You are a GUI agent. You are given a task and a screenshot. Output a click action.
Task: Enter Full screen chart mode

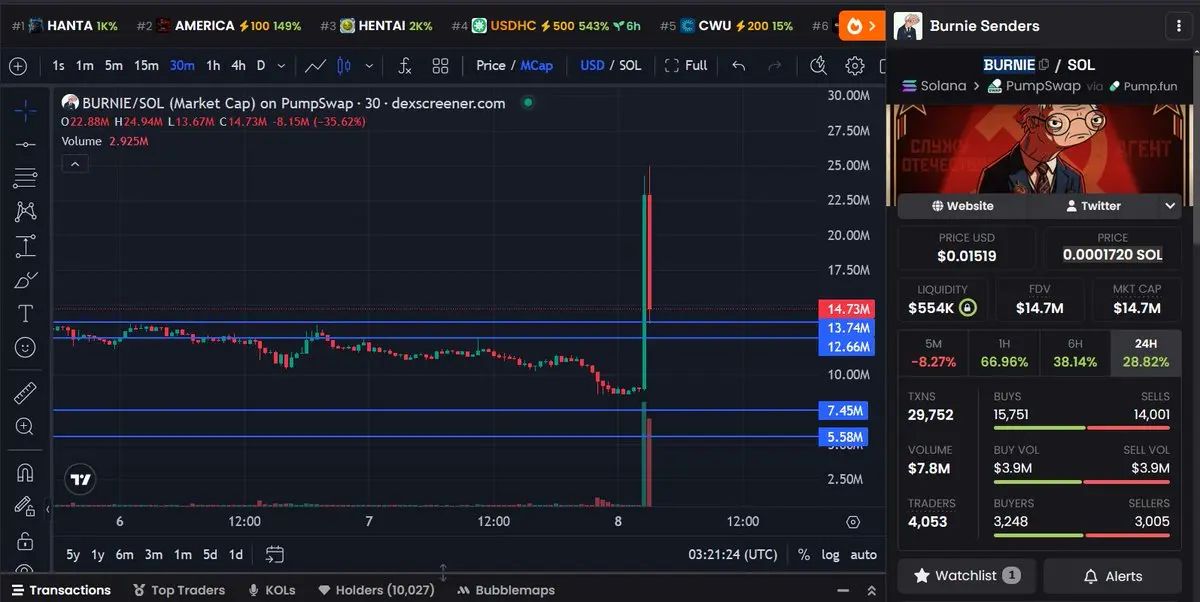tap(686, 66)
